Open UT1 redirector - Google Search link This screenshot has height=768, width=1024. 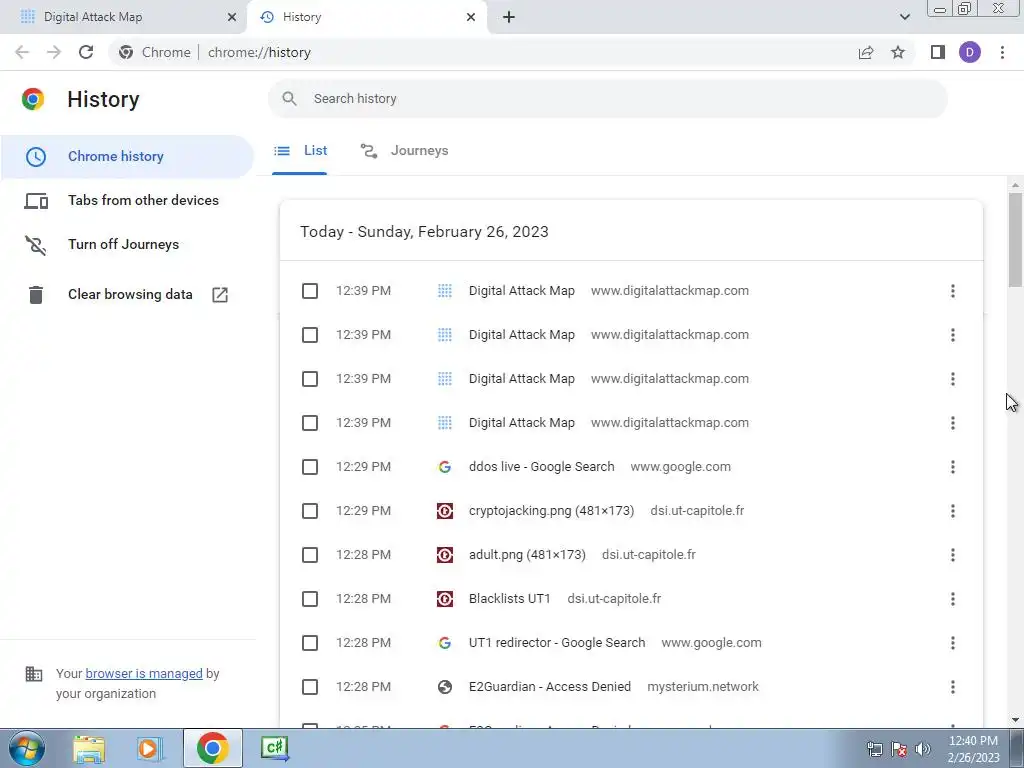pos(557,643)
